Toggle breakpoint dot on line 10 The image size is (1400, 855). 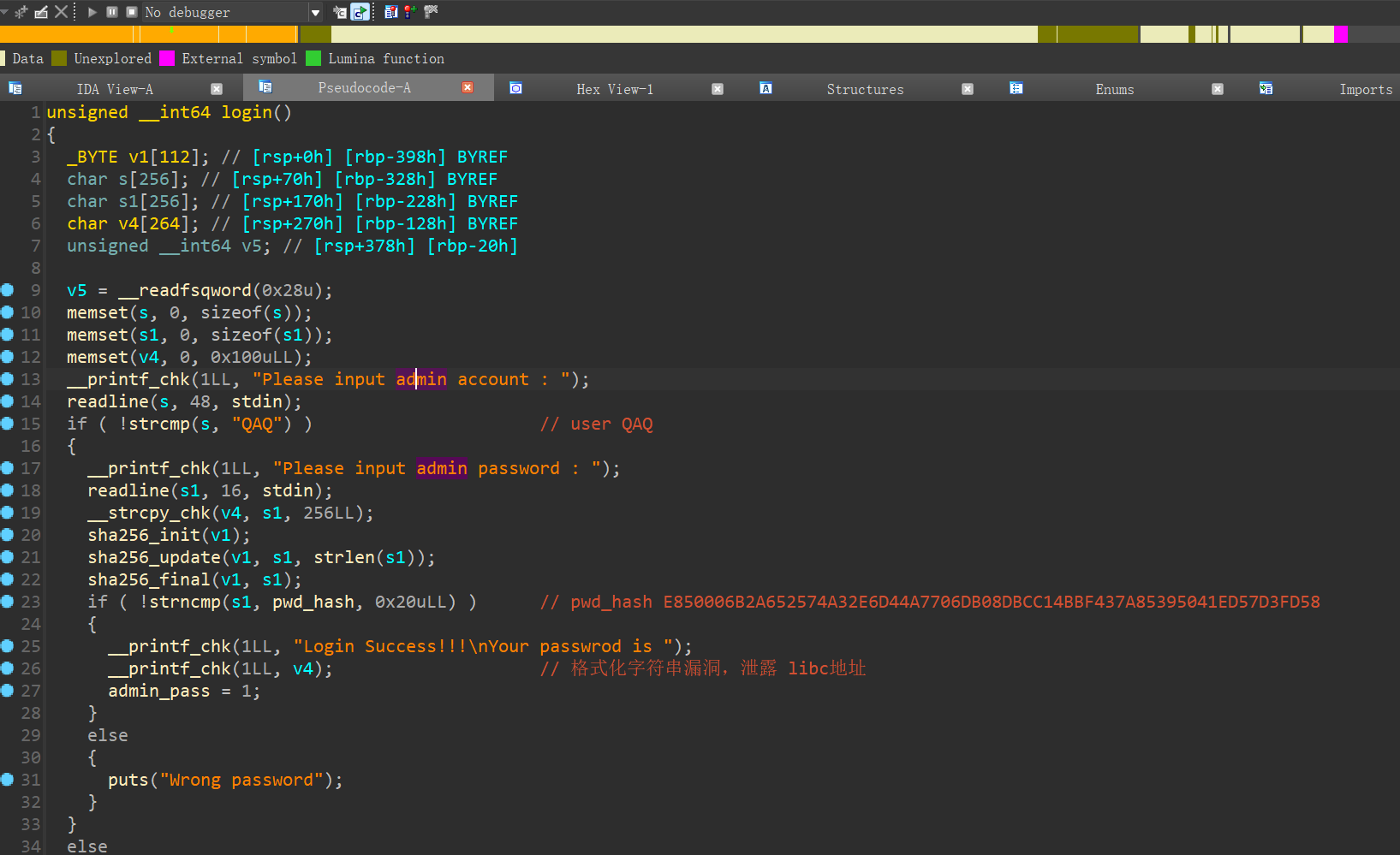(8, 312)
